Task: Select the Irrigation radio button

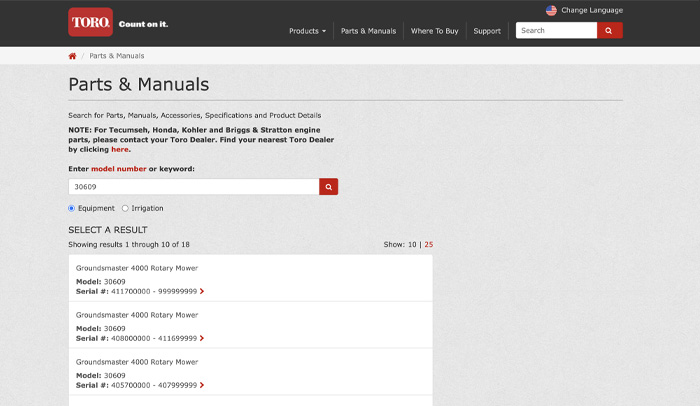Action: pos(125,208)
